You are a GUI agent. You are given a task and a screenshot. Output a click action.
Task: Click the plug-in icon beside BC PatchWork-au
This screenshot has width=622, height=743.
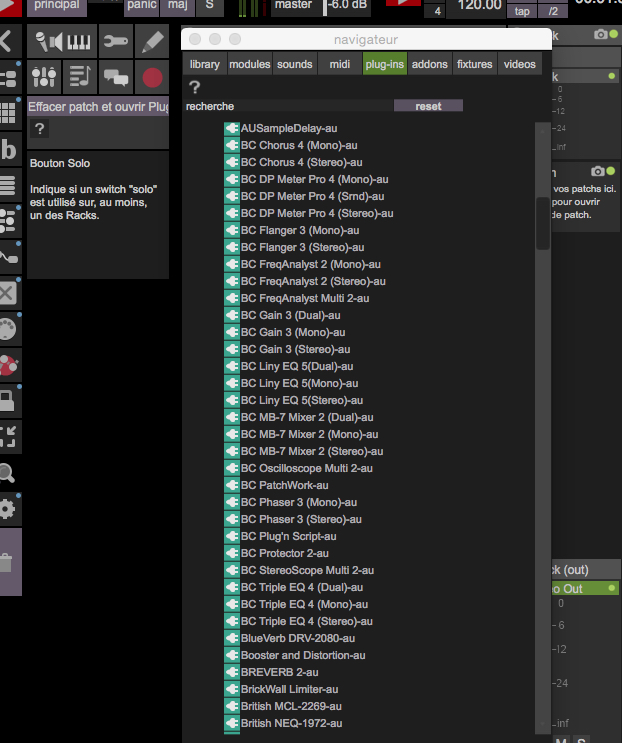pyautogui.click(x=232, y=485)
